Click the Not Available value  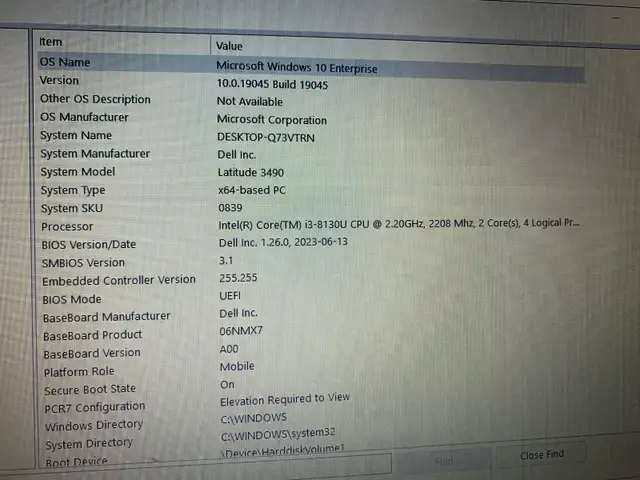pos(250,101)
